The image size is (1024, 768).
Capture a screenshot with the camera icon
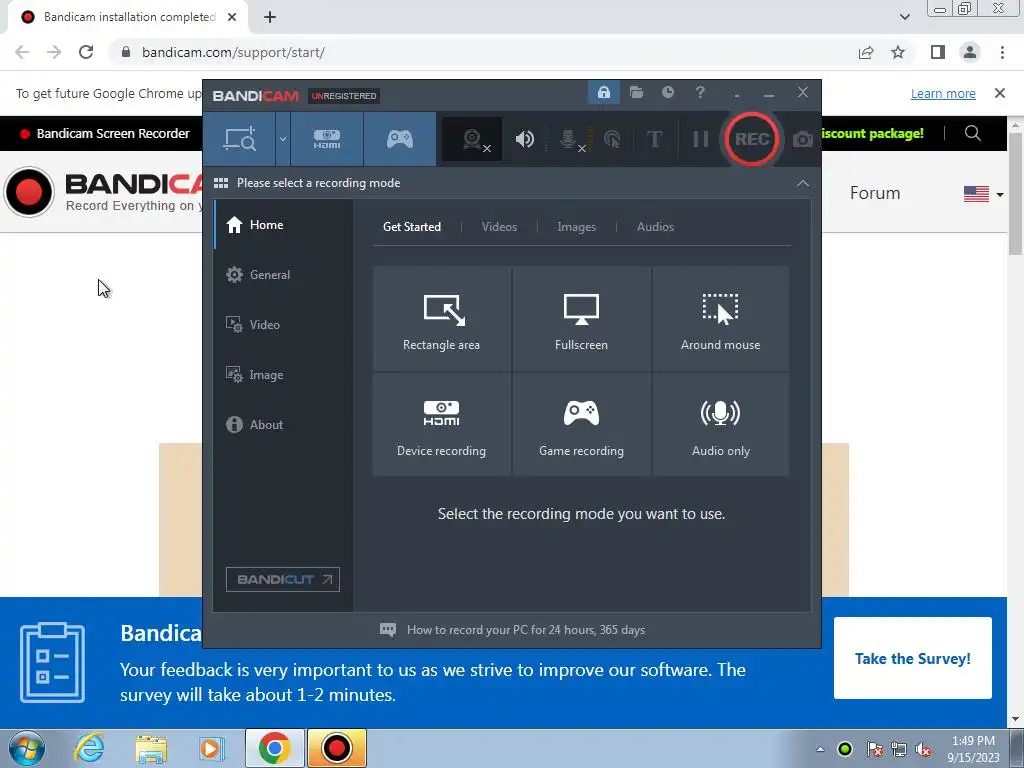click(x=803, y=139)
